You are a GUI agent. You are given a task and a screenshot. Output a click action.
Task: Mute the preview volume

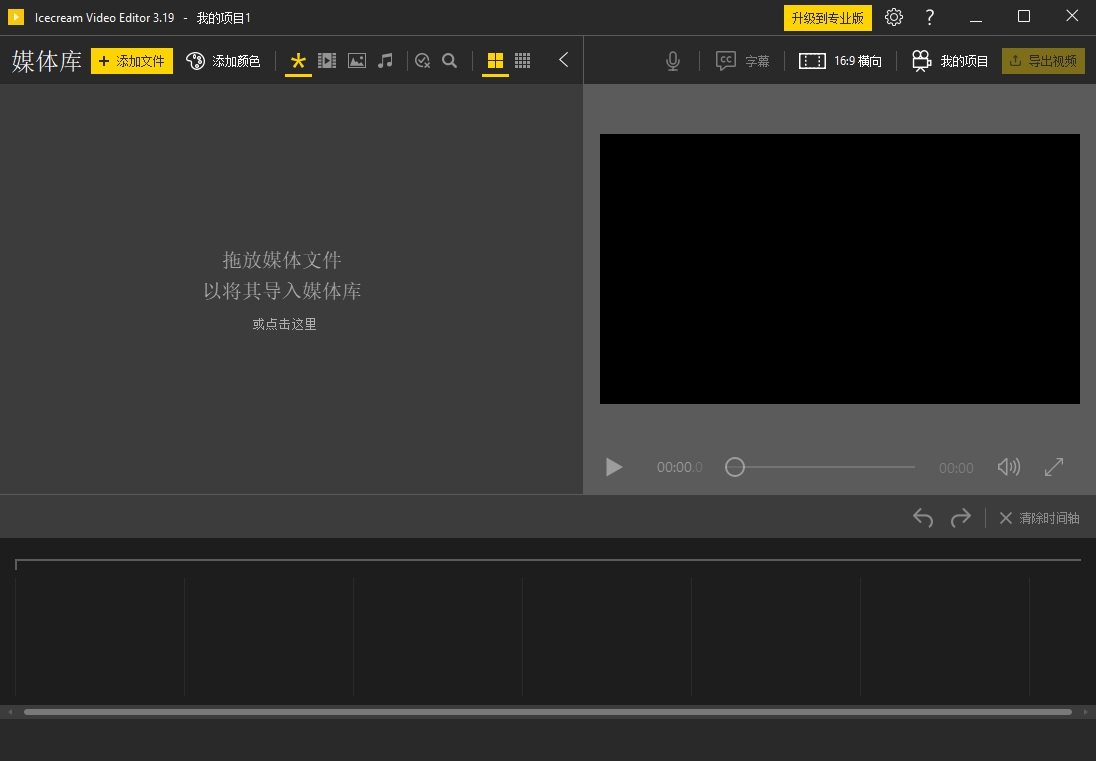(1008, 467)
